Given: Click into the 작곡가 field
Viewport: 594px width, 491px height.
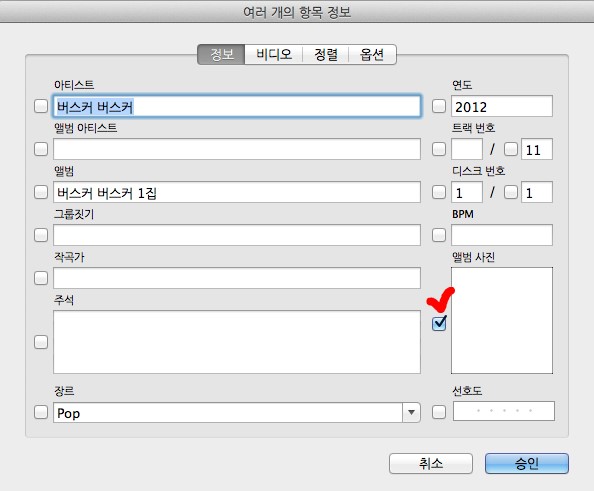Looking at the screenshot, I should coord(237,278).
